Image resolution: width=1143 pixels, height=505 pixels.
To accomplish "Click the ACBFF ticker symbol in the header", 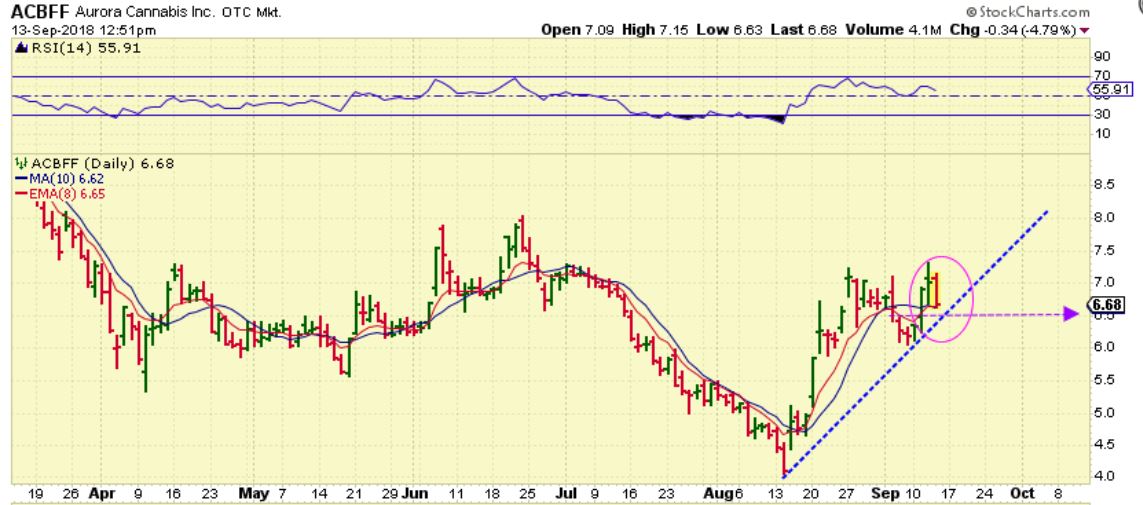I will click(x=41, y=12).
